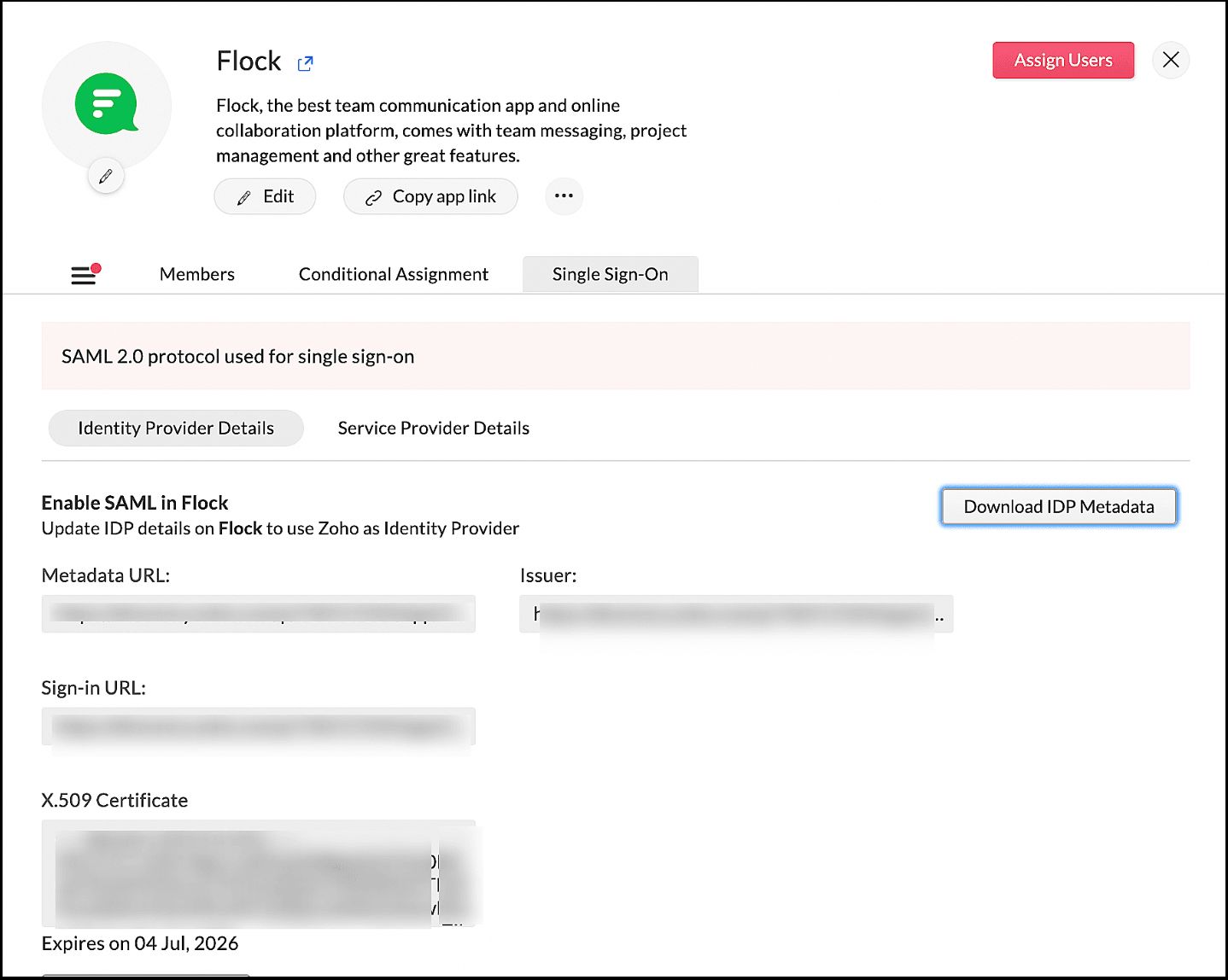Open the three-dots more options menu
This screenshot has height=980, width=1228.
pos(564,196)
